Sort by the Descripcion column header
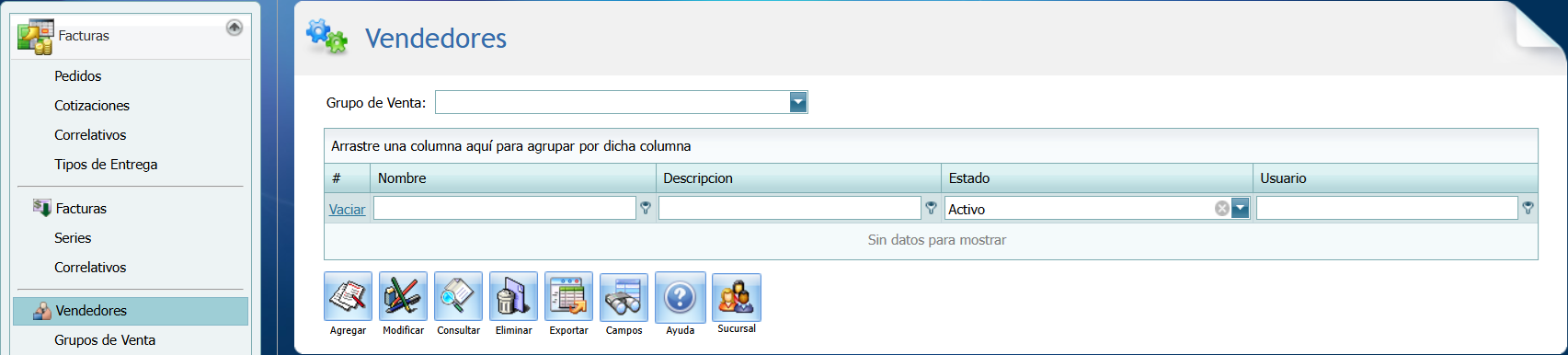This screenshot has height=355, width=1568. pyautogui.click(x=798, y=178)
